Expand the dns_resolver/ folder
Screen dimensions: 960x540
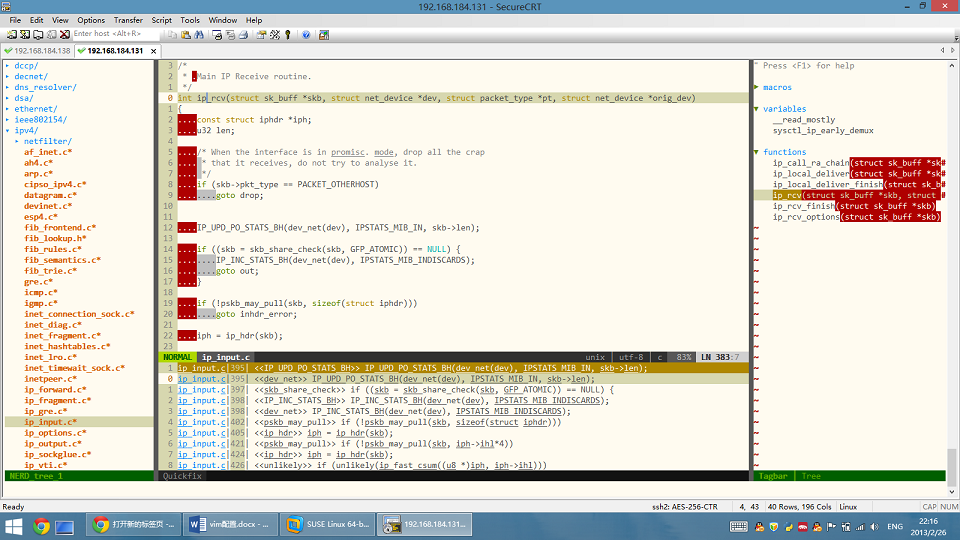tap(8, 88)
